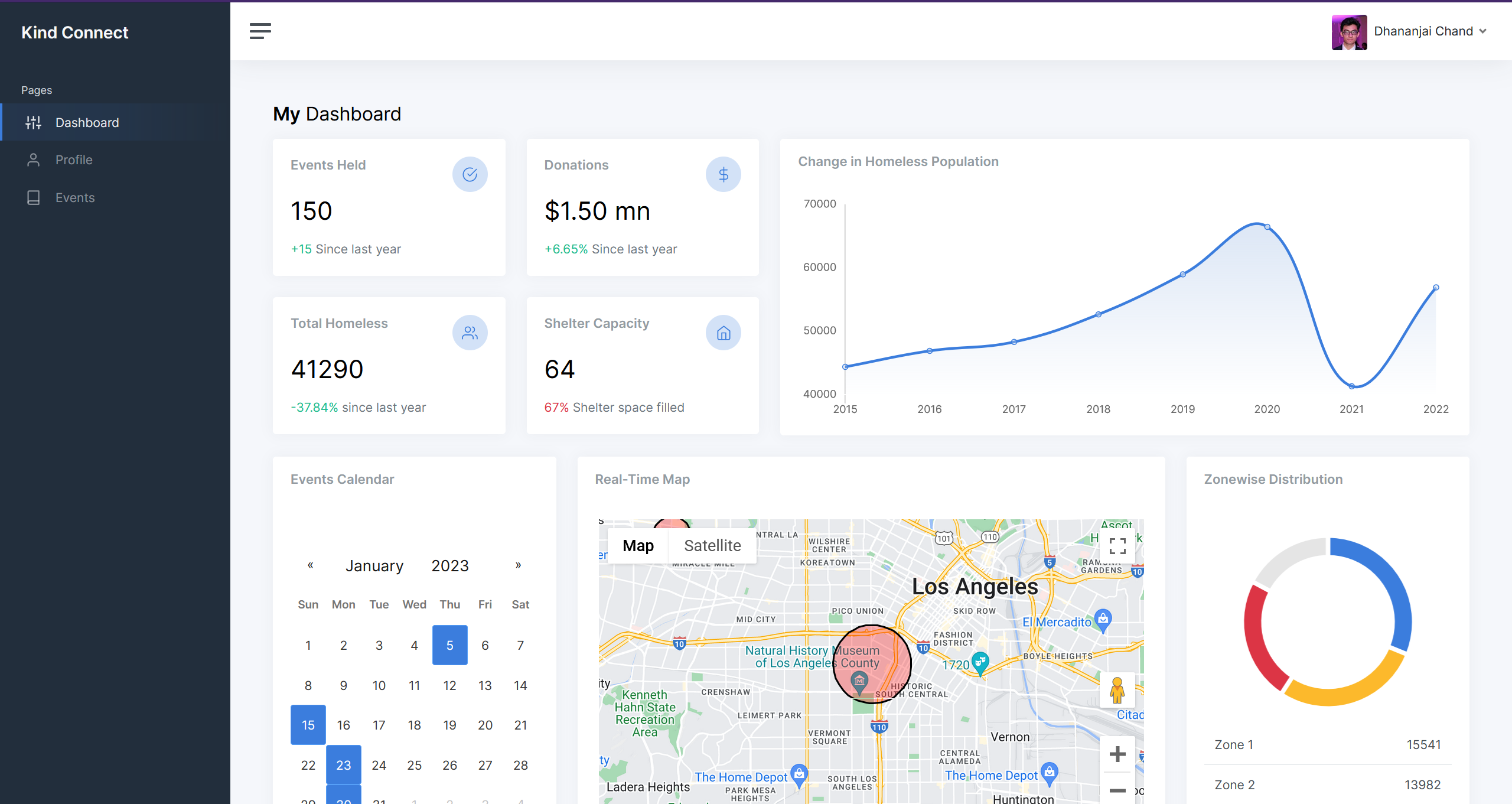Click the Shelter Capacity house icon
This screenshot has height=804, width=1512.
[723, 333]
